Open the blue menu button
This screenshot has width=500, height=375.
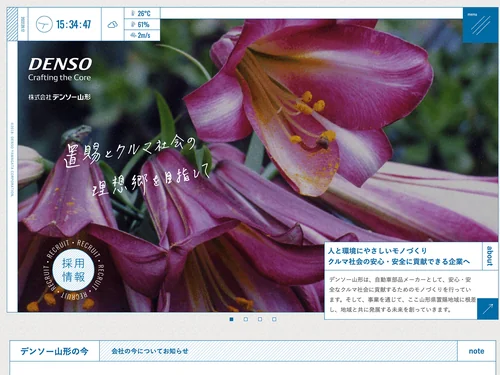tap(480, 25)
